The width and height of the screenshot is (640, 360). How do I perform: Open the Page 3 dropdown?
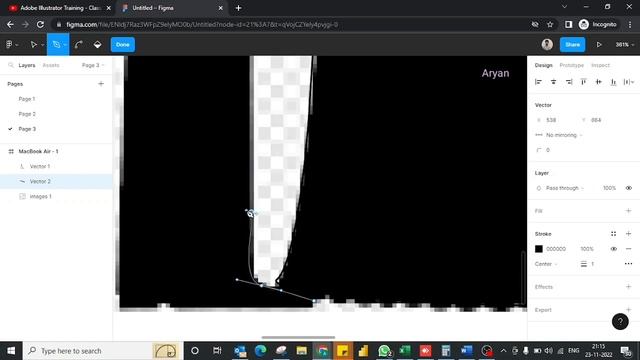pyautogui.click(x=93, y=65)
